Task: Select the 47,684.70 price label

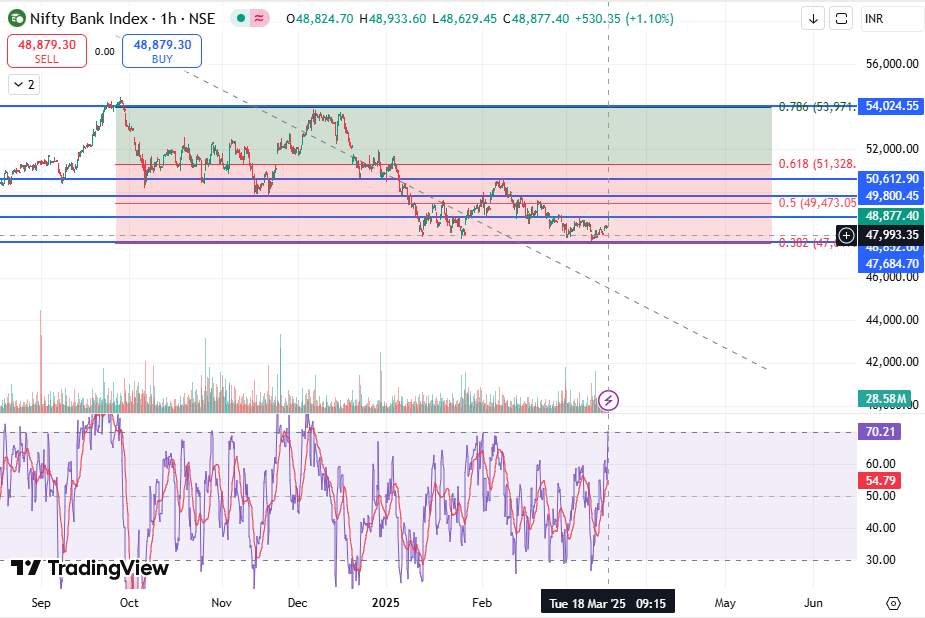Action: [x=891, y=264]
